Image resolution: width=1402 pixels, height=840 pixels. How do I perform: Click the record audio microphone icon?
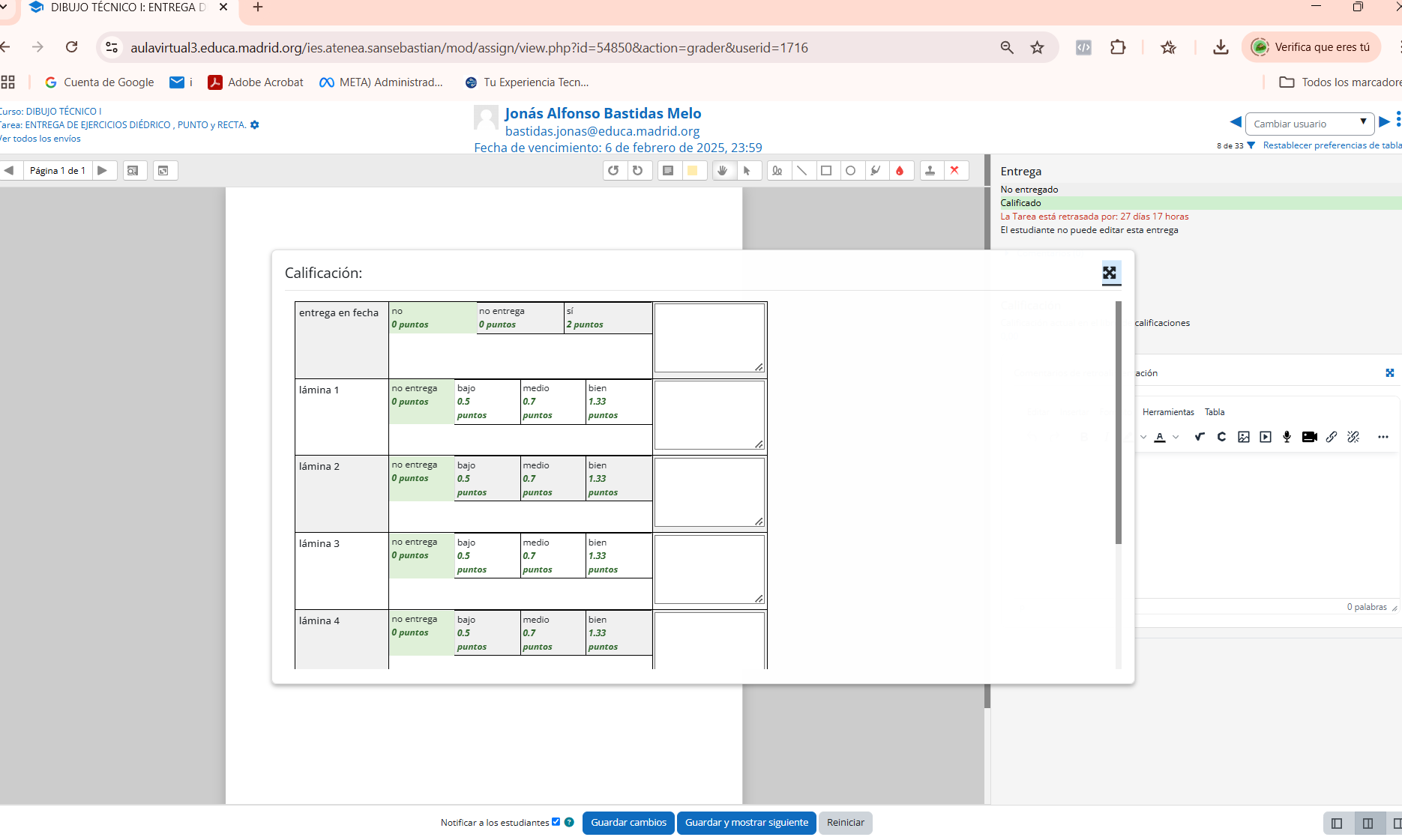coord(1287,437)
